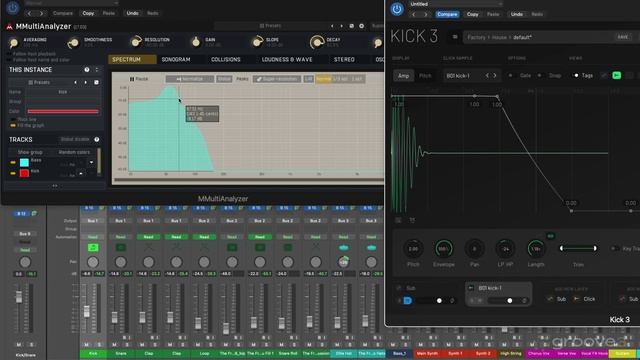Adjust the Decay knob

pyautogui.click(x=317, y=42)
